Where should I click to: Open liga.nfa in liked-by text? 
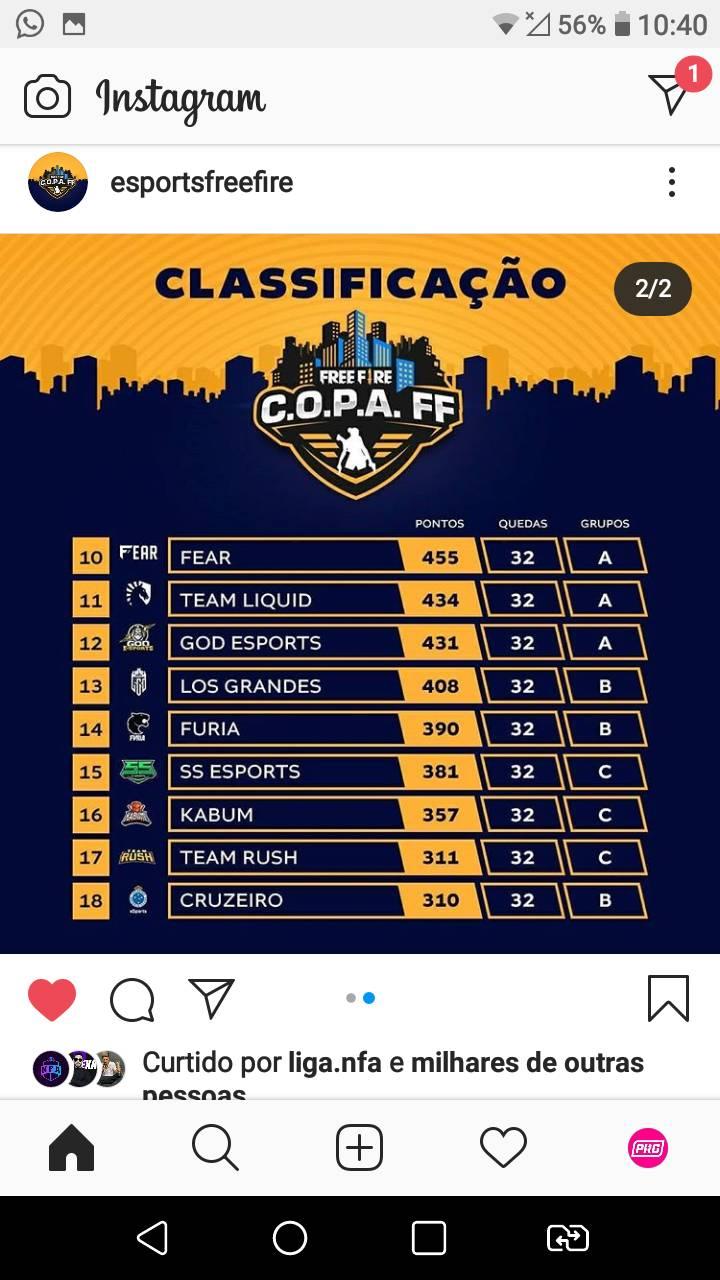tap(335, 1062)
